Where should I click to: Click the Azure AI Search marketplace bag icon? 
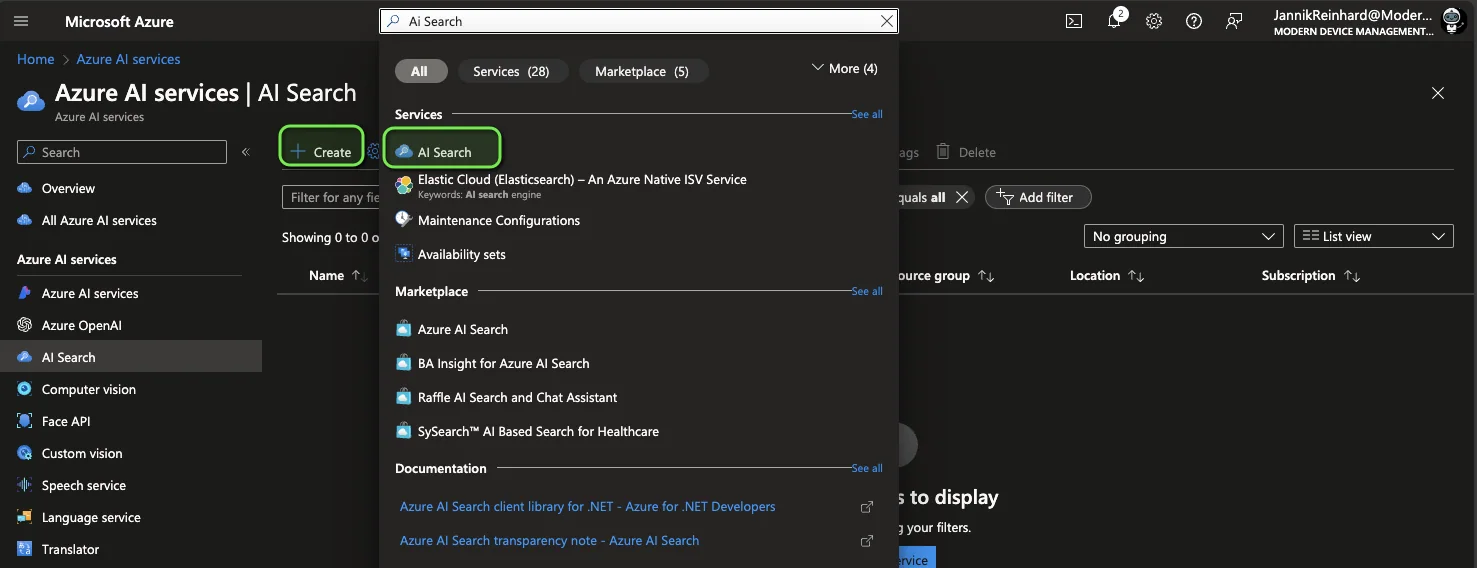point(404,329)
